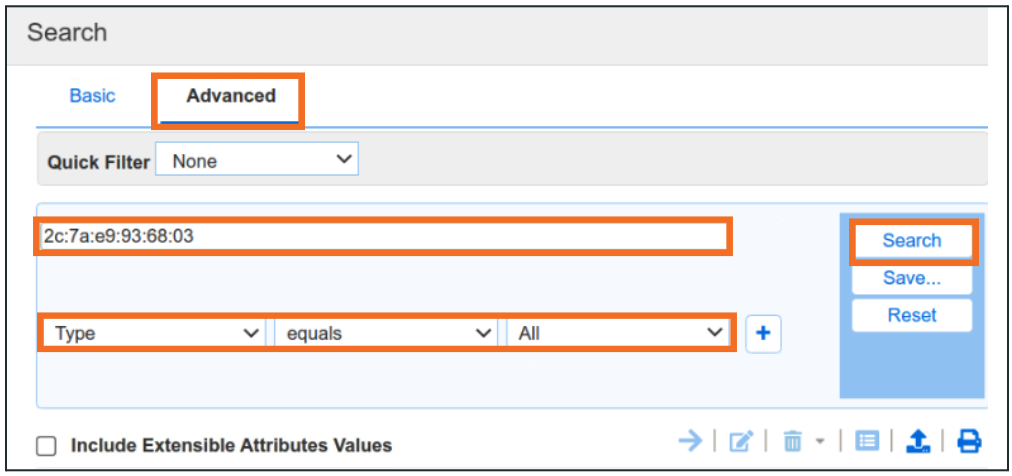Screen dimensions: 1012x476
Task: Click the Print icon
Action: 968,441
